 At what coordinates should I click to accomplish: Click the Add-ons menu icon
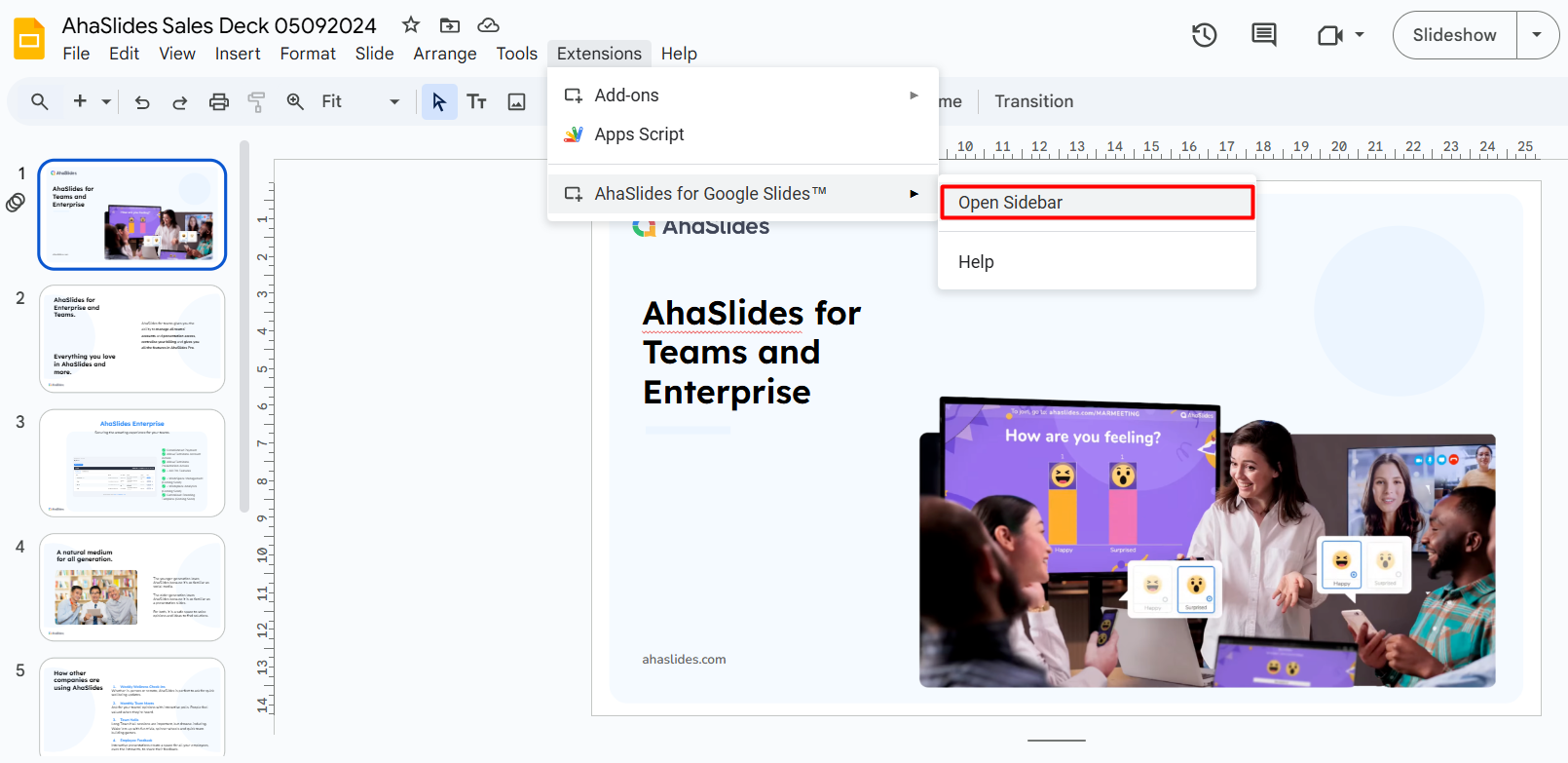(574, 95)
